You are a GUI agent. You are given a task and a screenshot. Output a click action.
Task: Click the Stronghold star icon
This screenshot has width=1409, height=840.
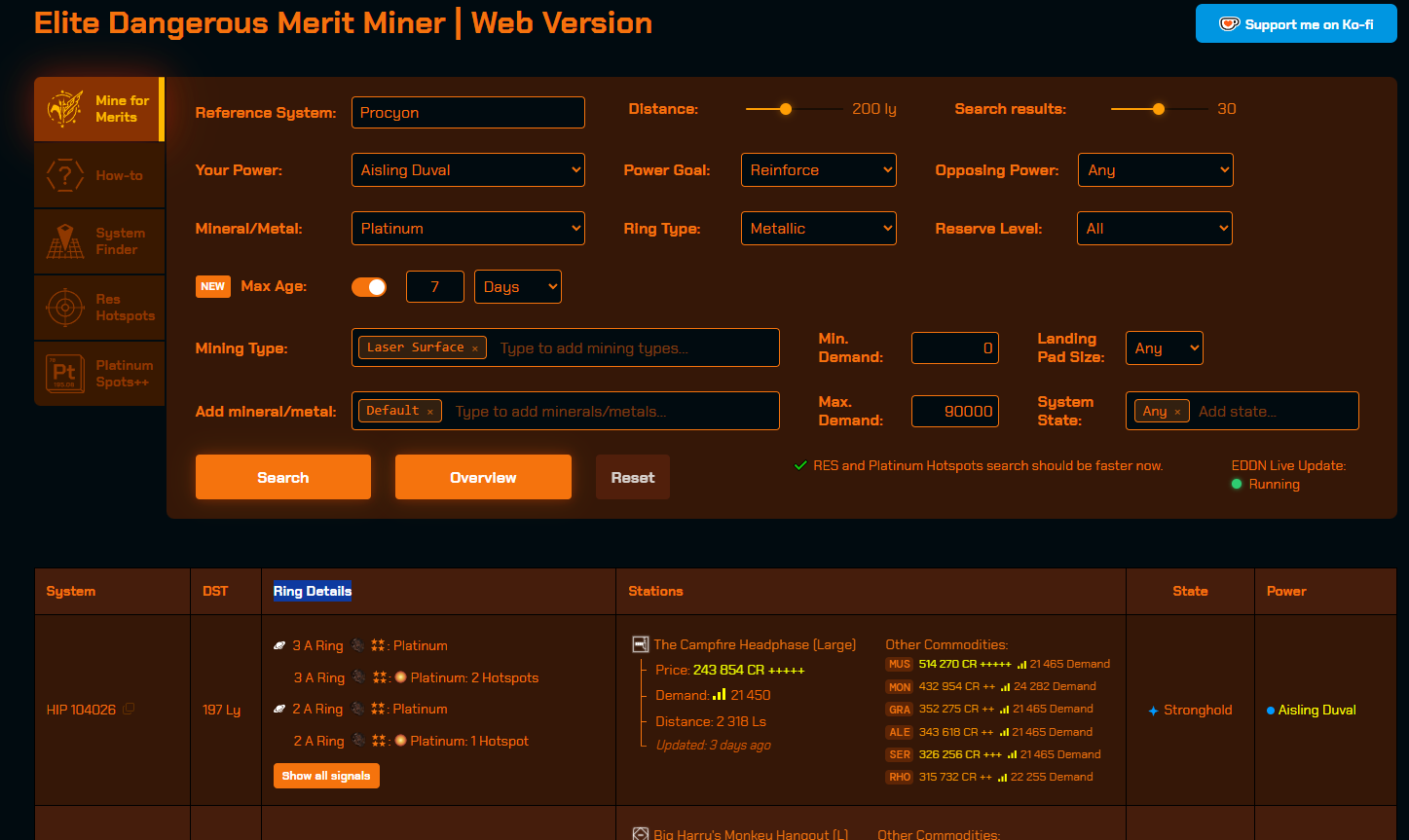pos(1154,711)
